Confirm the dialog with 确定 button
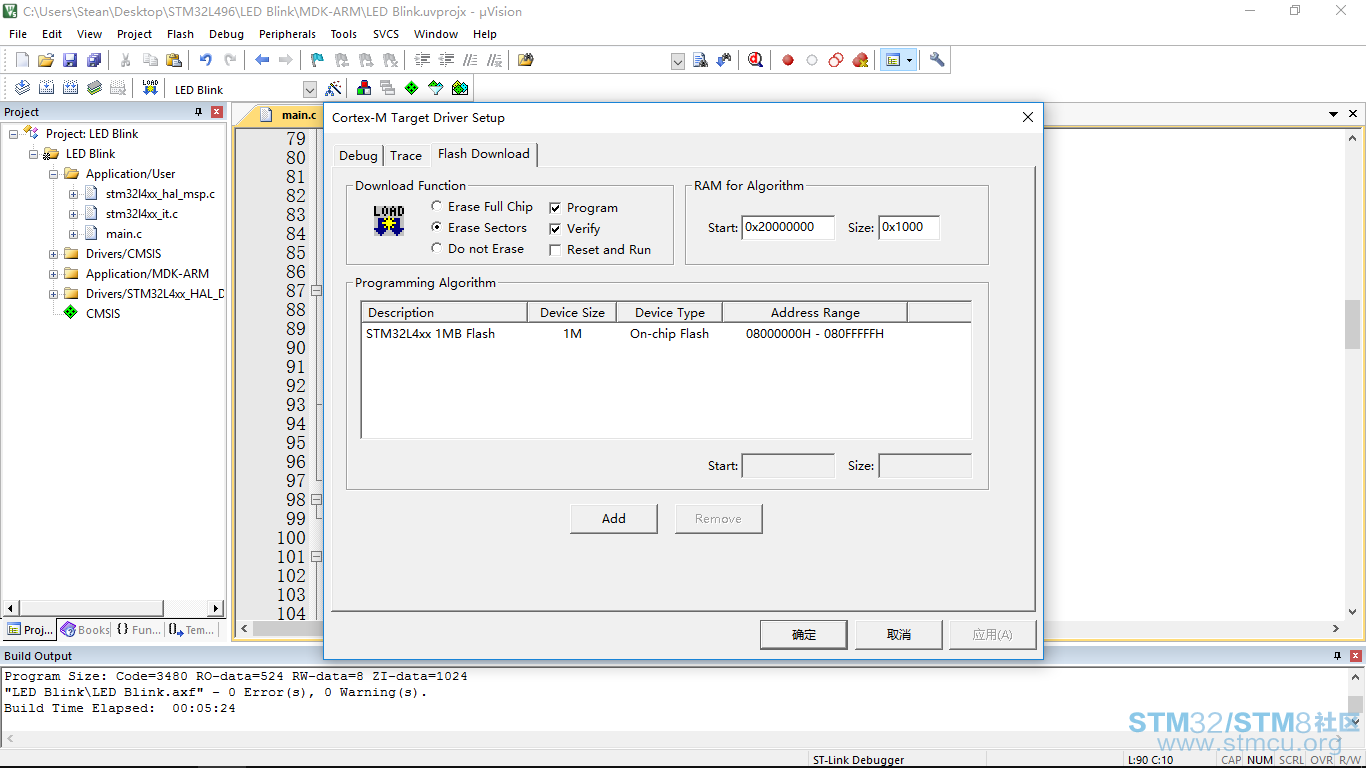The image size is (1366, 768). tap(804, 635)
